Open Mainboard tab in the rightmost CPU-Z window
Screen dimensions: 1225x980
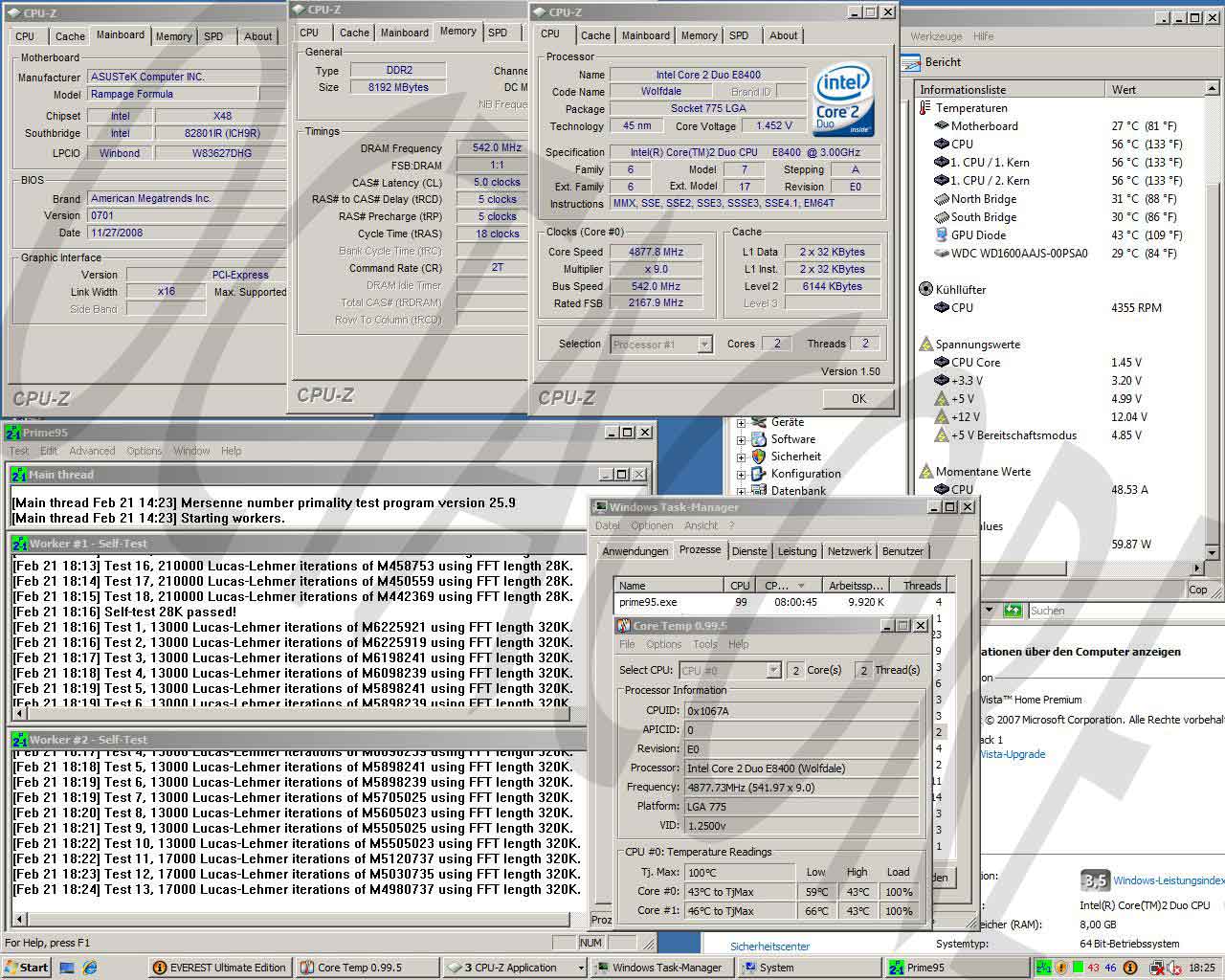(x=645, y=35)
